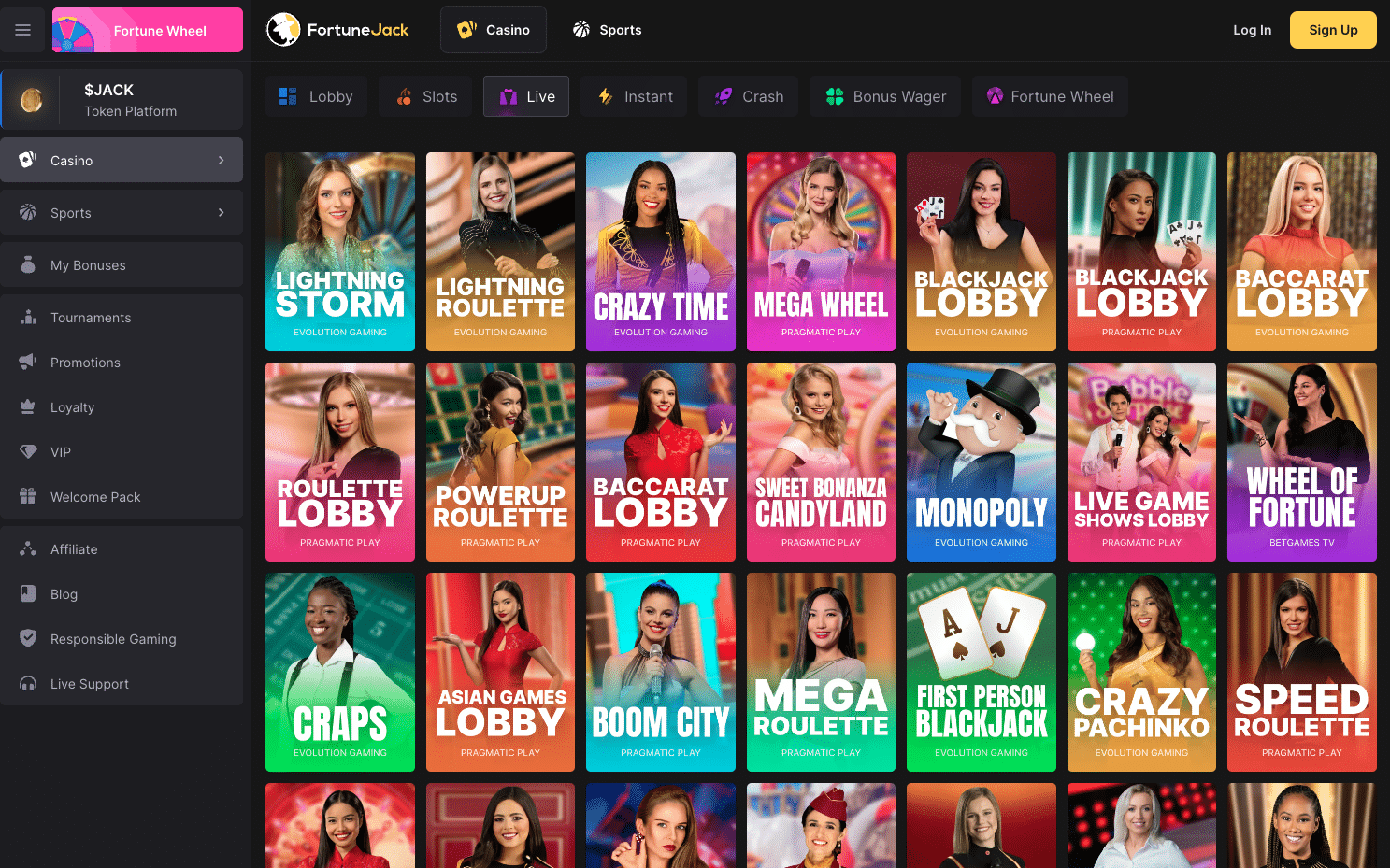Image resolution: width=1390 pixels, height=868 pixels.
Task: Open Baccarat Lobby by Evolution Gaming
Action: coord(1302,251)
